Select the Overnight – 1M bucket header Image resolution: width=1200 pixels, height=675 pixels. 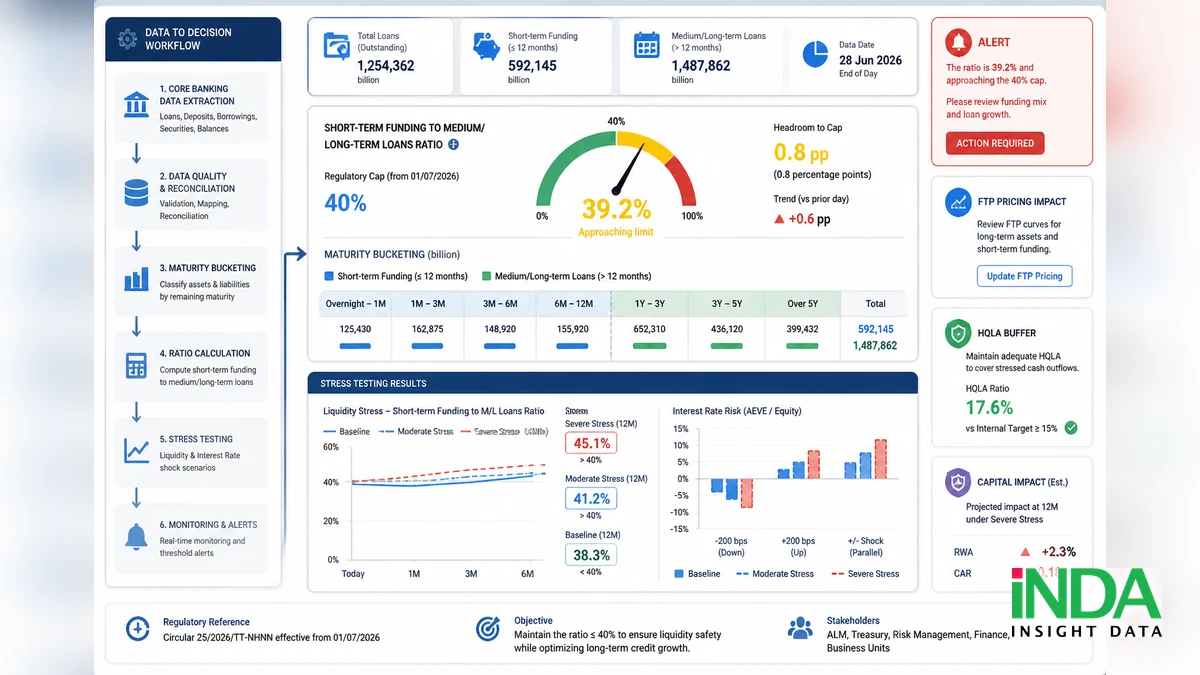(x=355, y=304)
